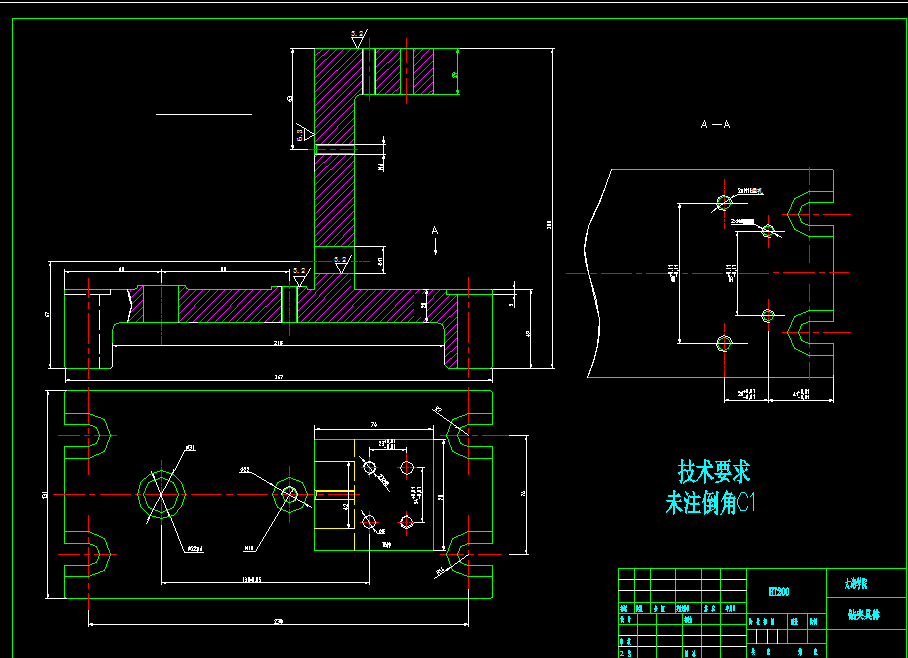Viewport: 908px width, 658px height.
Task: Select the 技术要求 heading text
Action: click(714, 471)
